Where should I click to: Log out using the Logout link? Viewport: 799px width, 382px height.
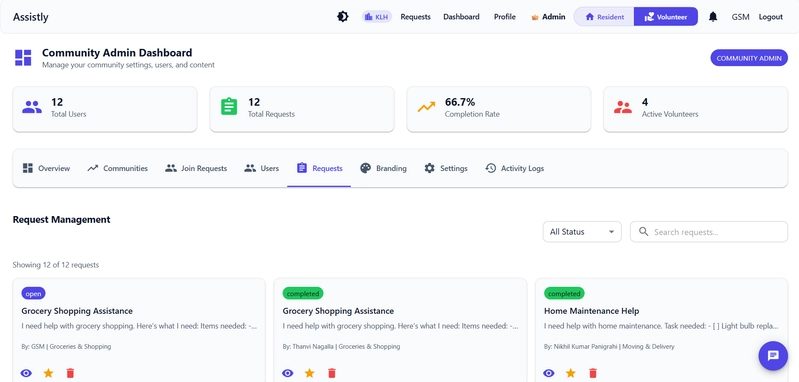click(x=770, y=17)
